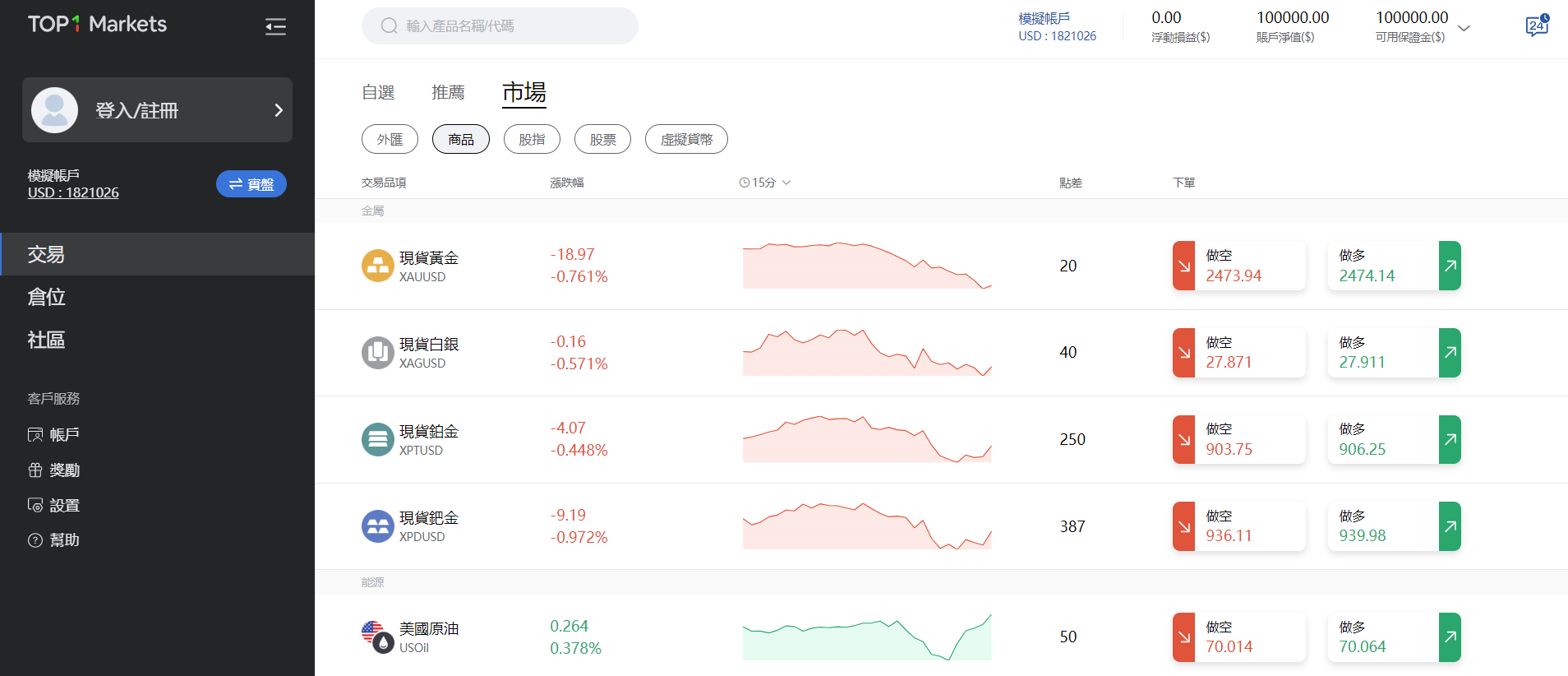
Task: Click the 美國原油 product name
Action: click(429, 628)
